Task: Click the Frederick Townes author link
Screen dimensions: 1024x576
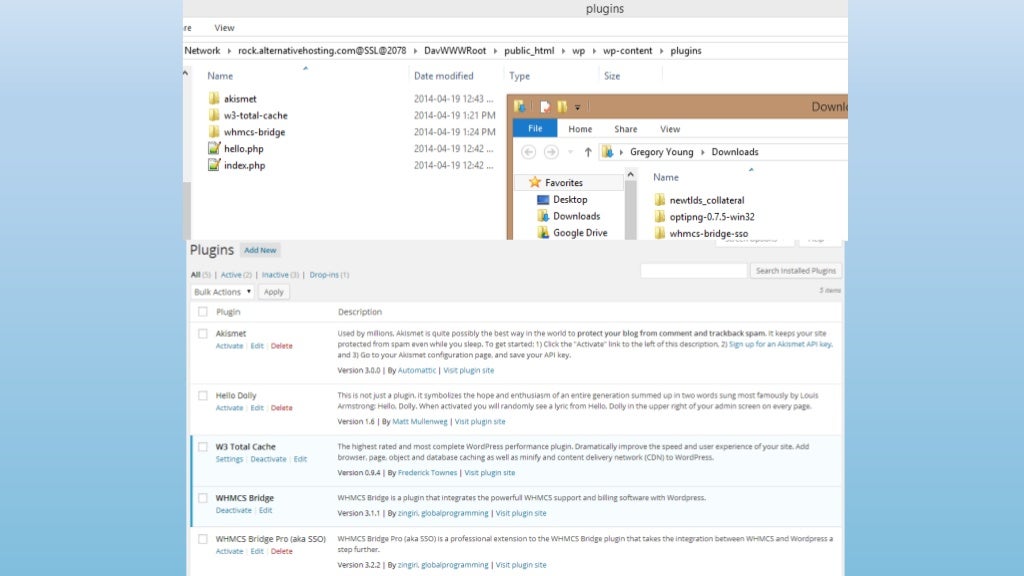Action: click(427, 473)
